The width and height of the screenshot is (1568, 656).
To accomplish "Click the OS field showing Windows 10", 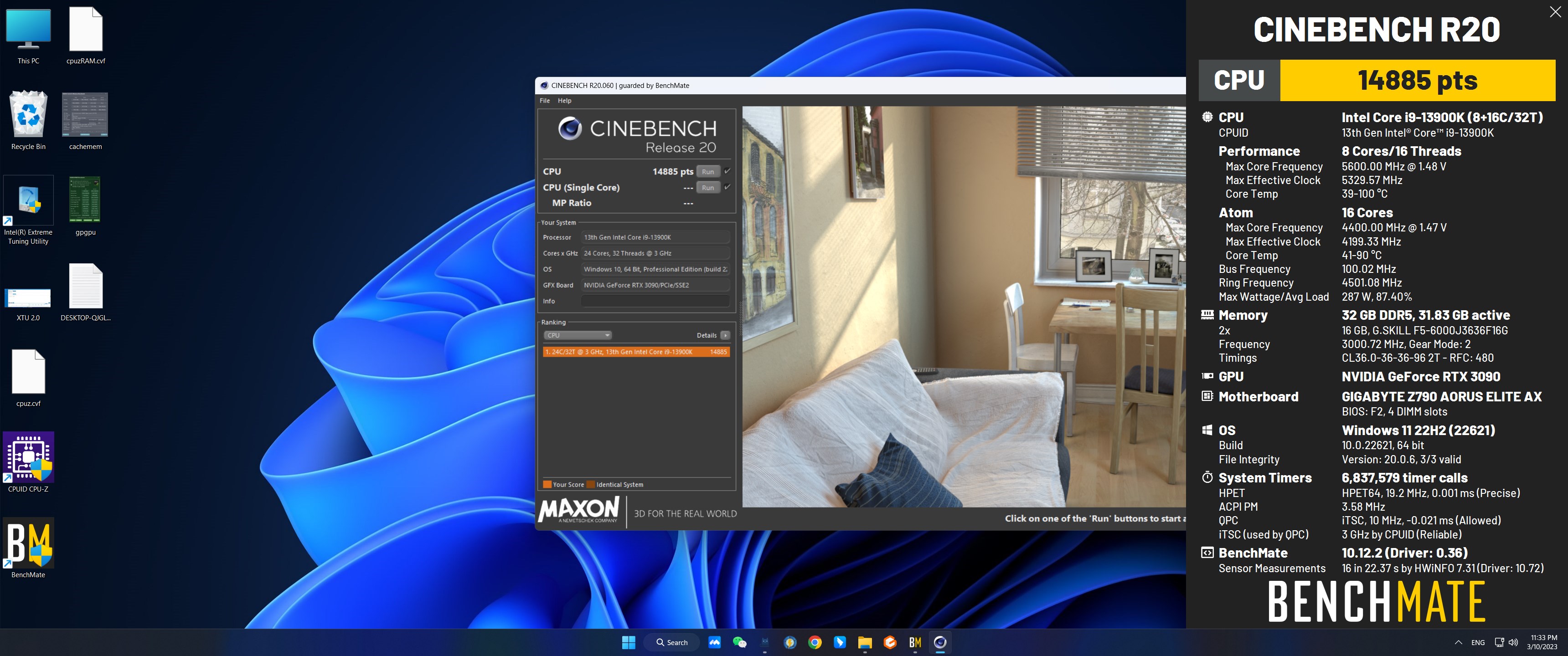I will coord(655,269).
